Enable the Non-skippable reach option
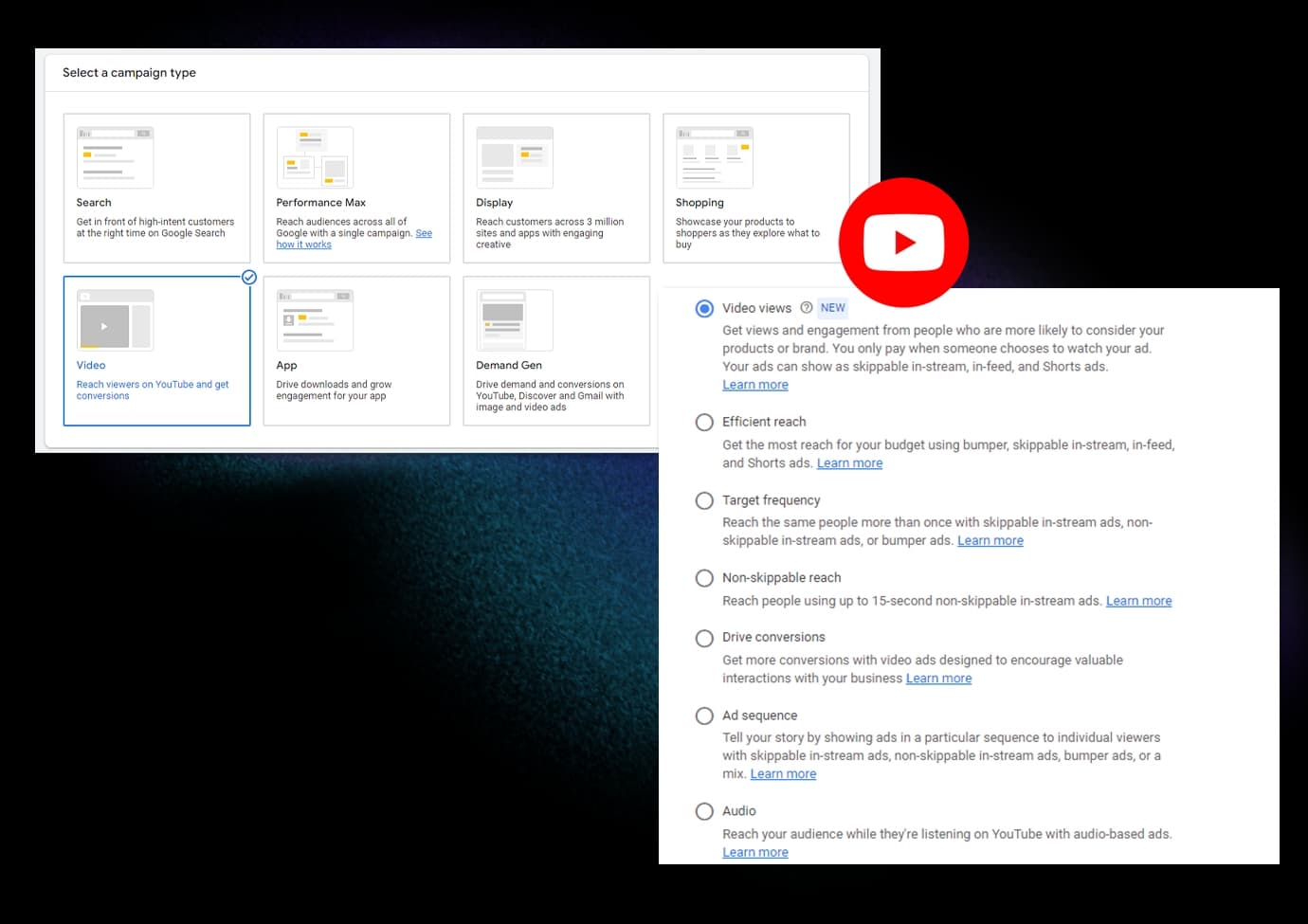The image size is (1308, 924). coord(704,578)
